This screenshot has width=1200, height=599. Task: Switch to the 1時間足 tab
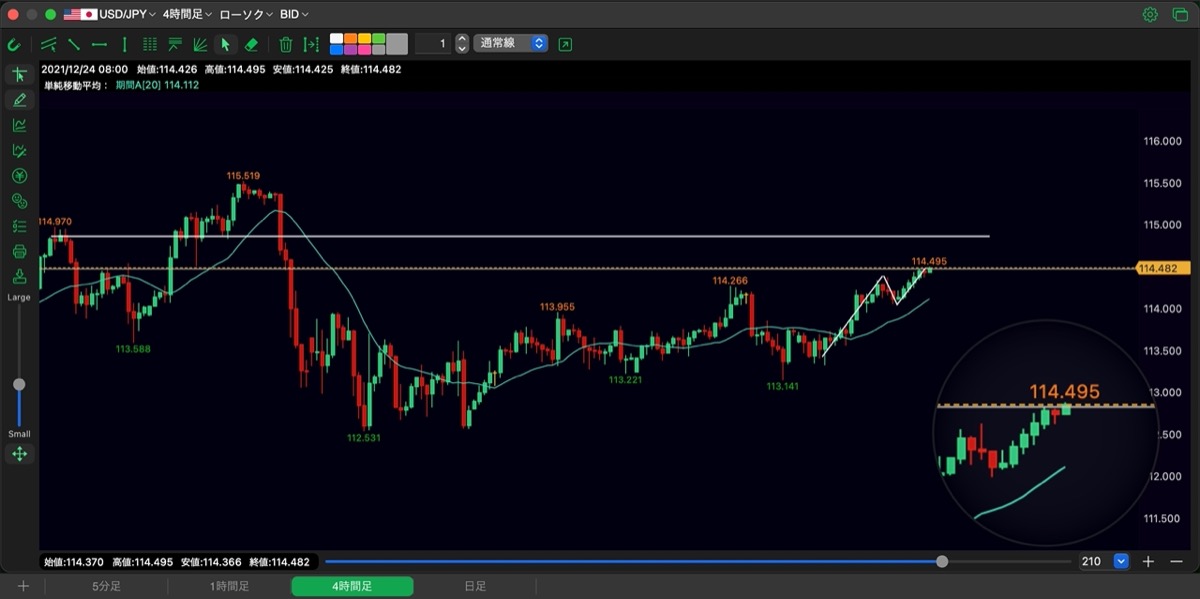(229, 587)
